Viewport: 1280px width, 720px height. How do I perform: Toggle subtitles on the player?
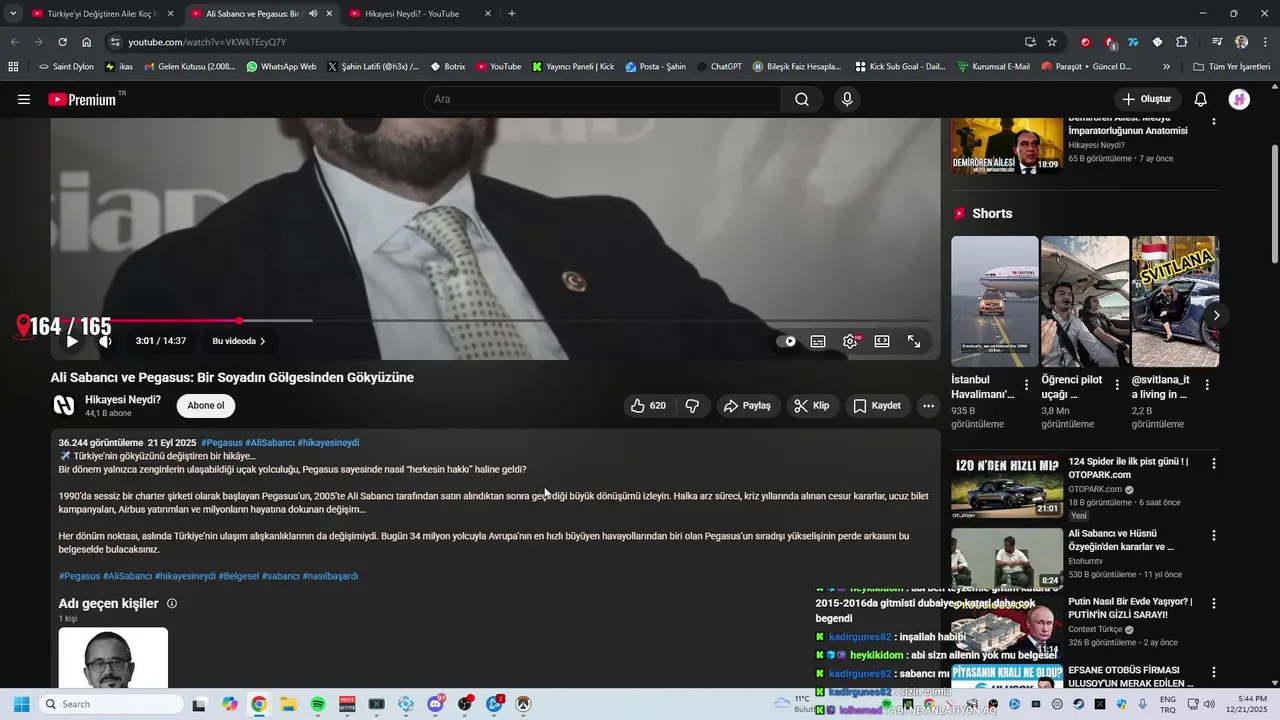click(x=818, y=341)
